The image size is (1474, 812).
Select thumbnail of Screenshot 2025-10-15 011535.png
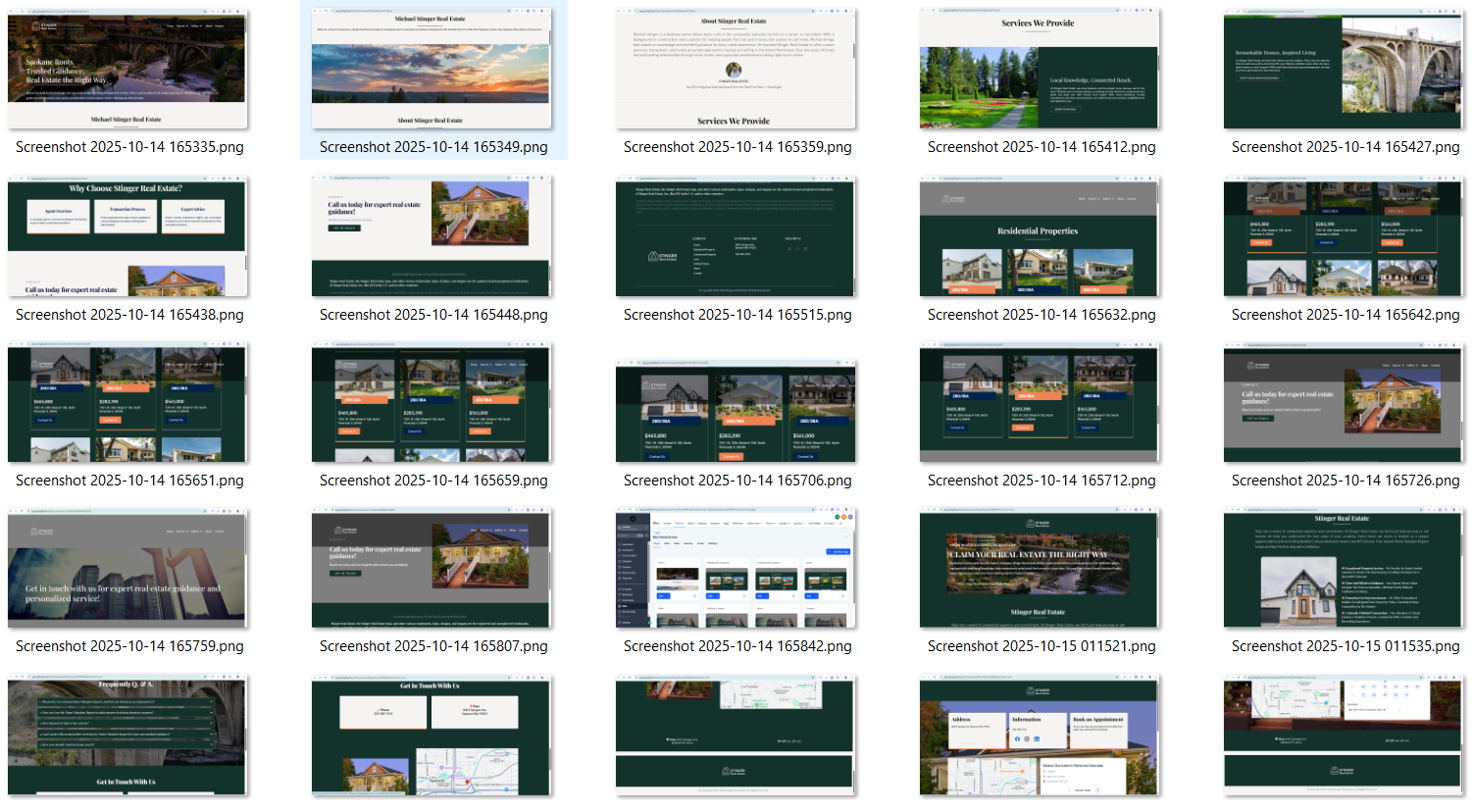[x=1344, y=568]
